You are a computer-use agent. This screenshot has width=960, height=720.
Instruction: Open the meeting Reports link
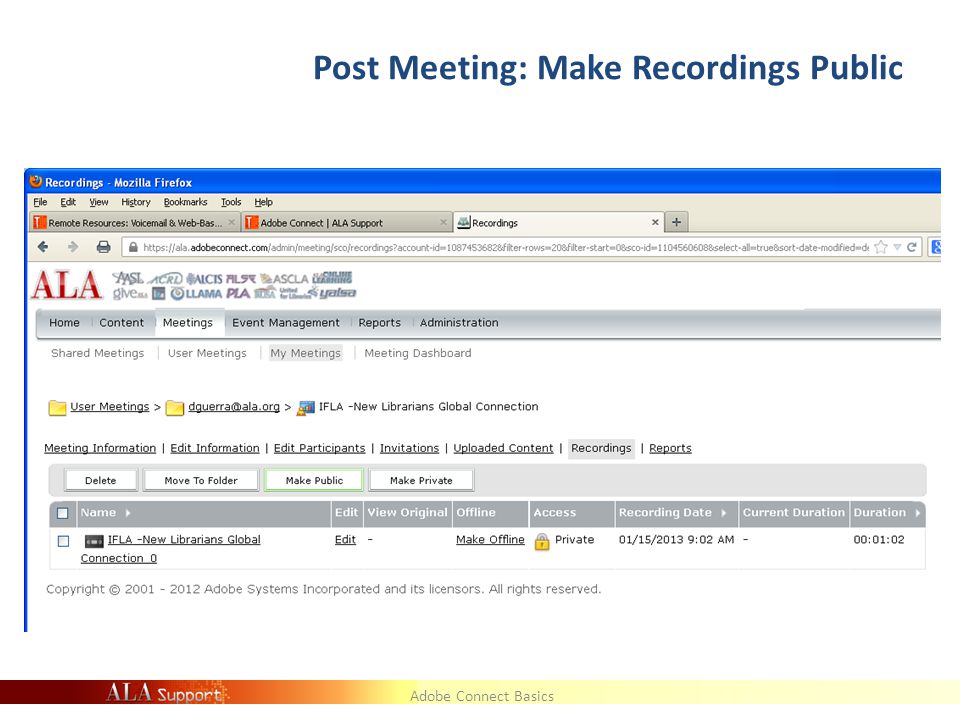[x=670, y=448]
